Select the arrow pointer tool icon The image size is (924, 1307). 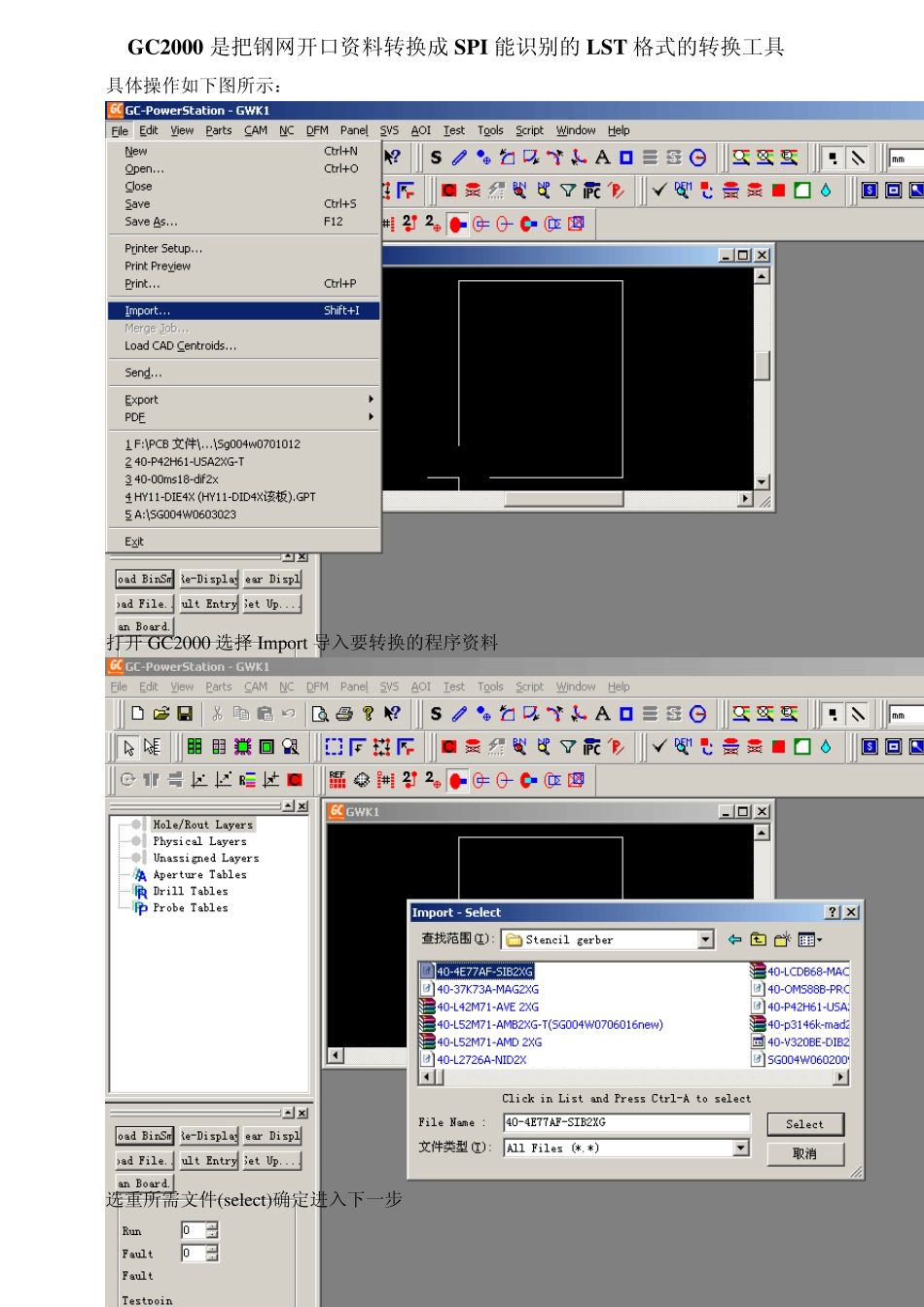pos(128,747)
